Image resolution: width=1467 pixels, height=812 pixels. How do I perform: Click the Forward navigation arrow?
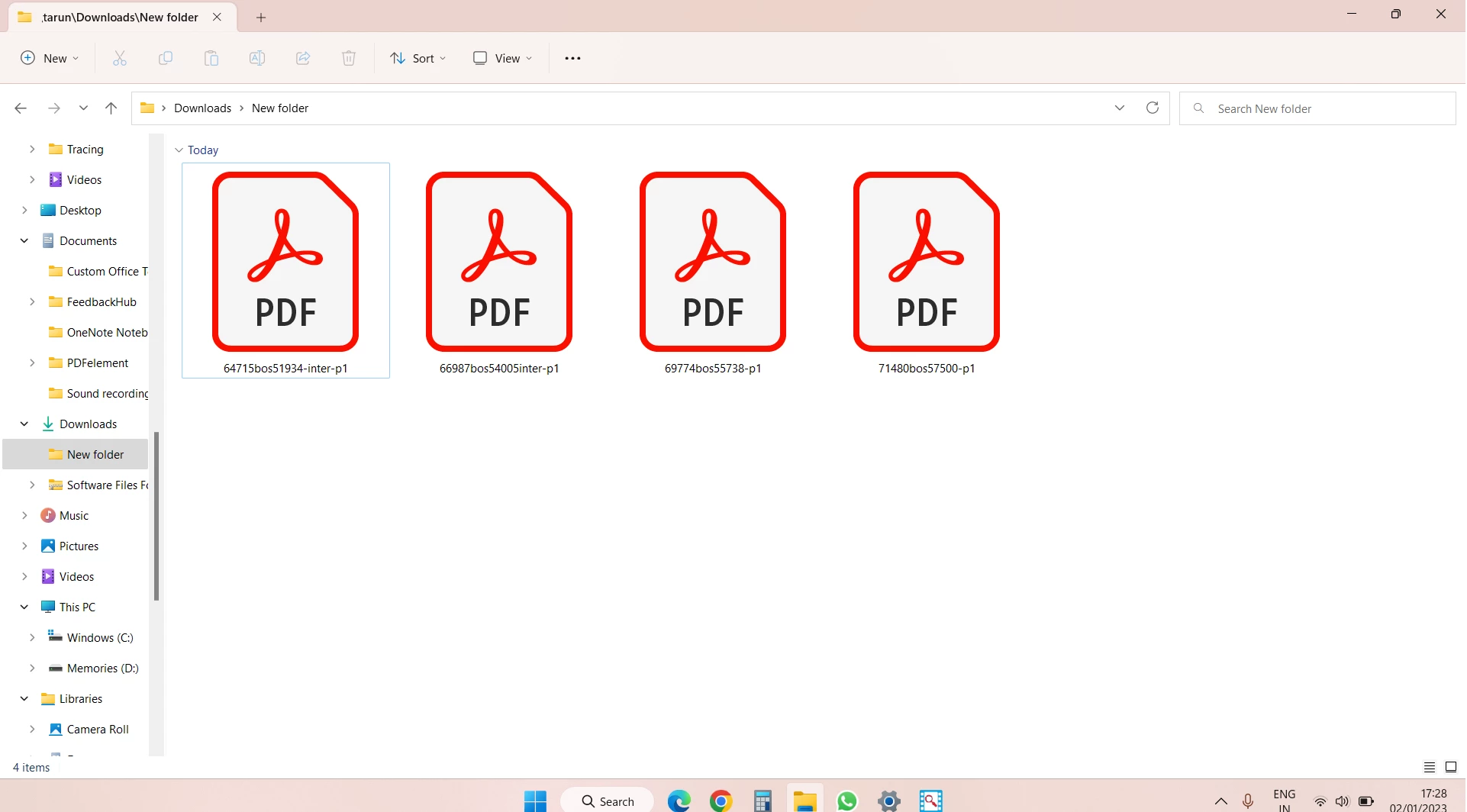pyautogui.click(x=54, y=108)
